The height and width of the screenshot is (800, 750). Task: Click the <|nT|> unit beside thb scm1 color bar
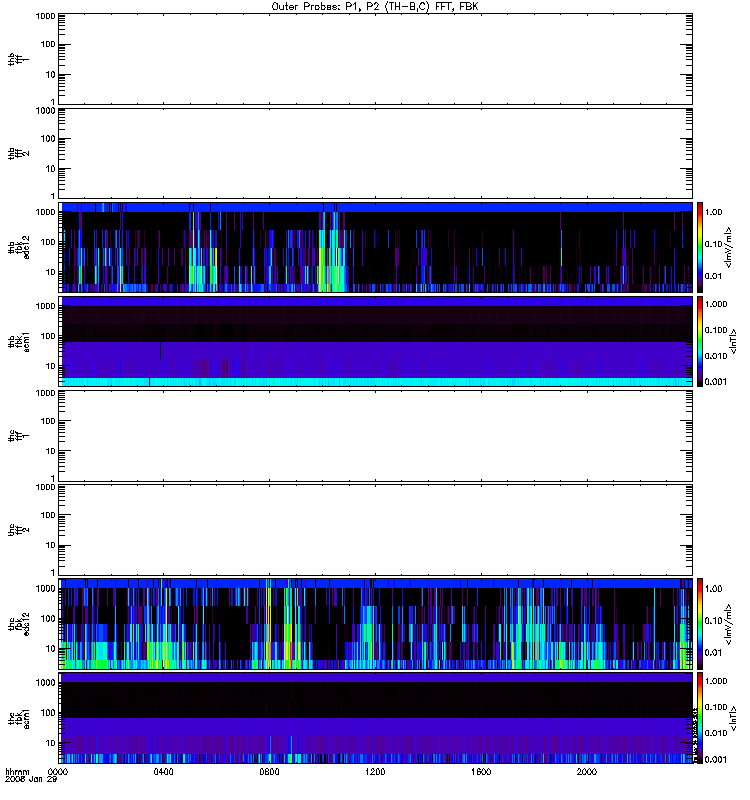click(x=734, y=341)
